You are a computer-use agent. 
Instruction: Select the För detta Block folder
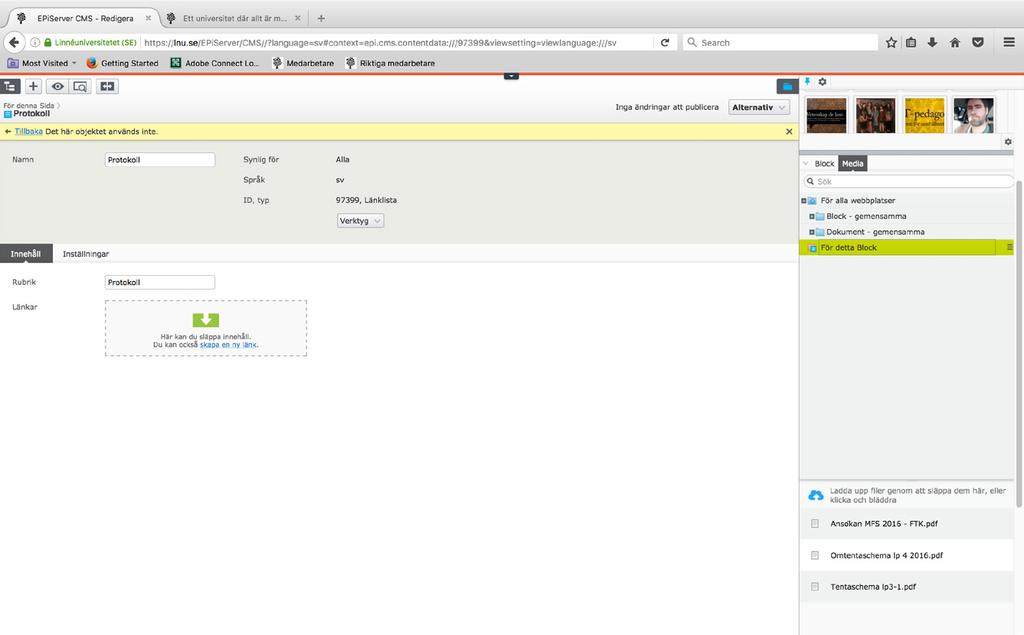coord(906,247)
